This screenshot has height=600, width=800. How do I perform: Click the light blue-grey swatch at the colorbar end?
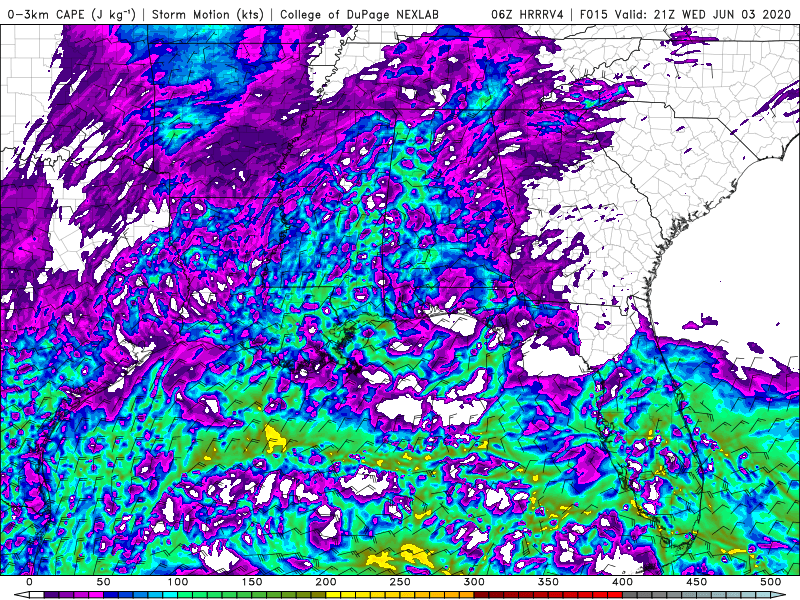[x=763, y=595]
